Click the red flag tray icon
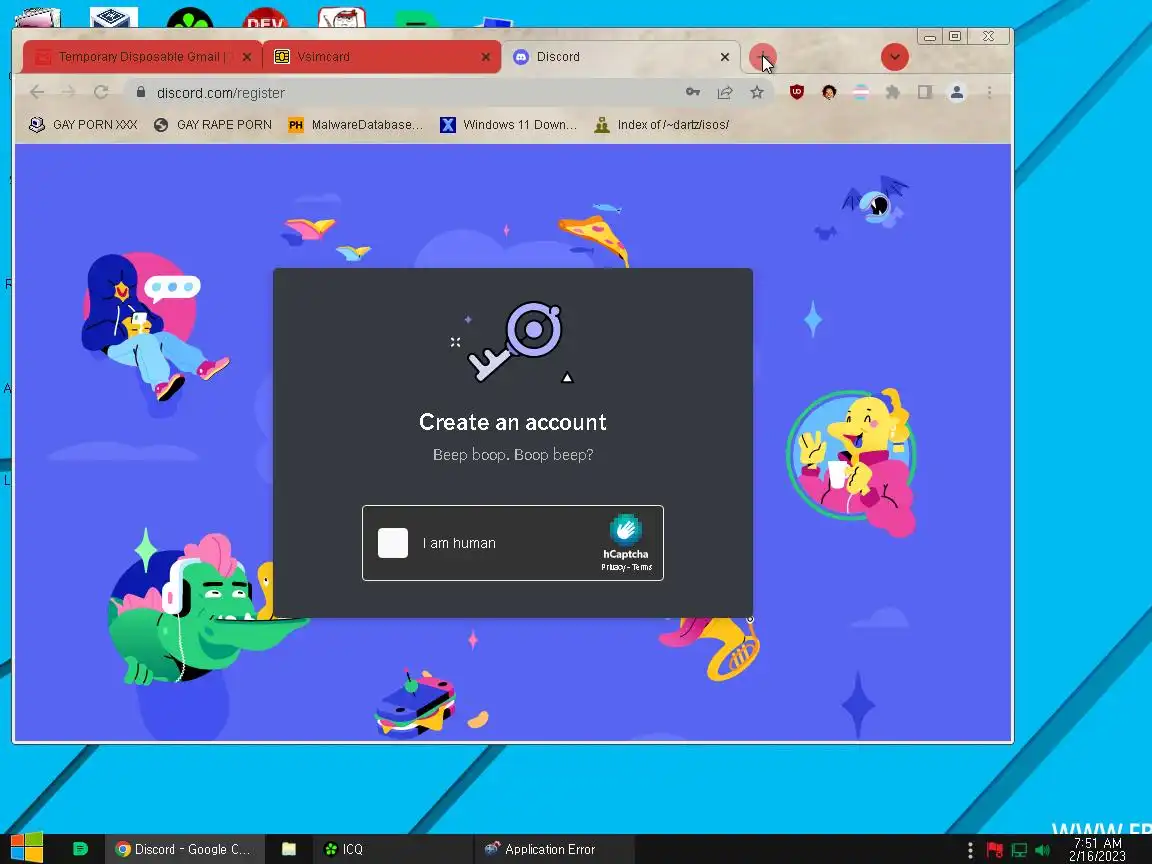Image resolution: width=1152 pixels, height=864 pixels. point(995,850)
